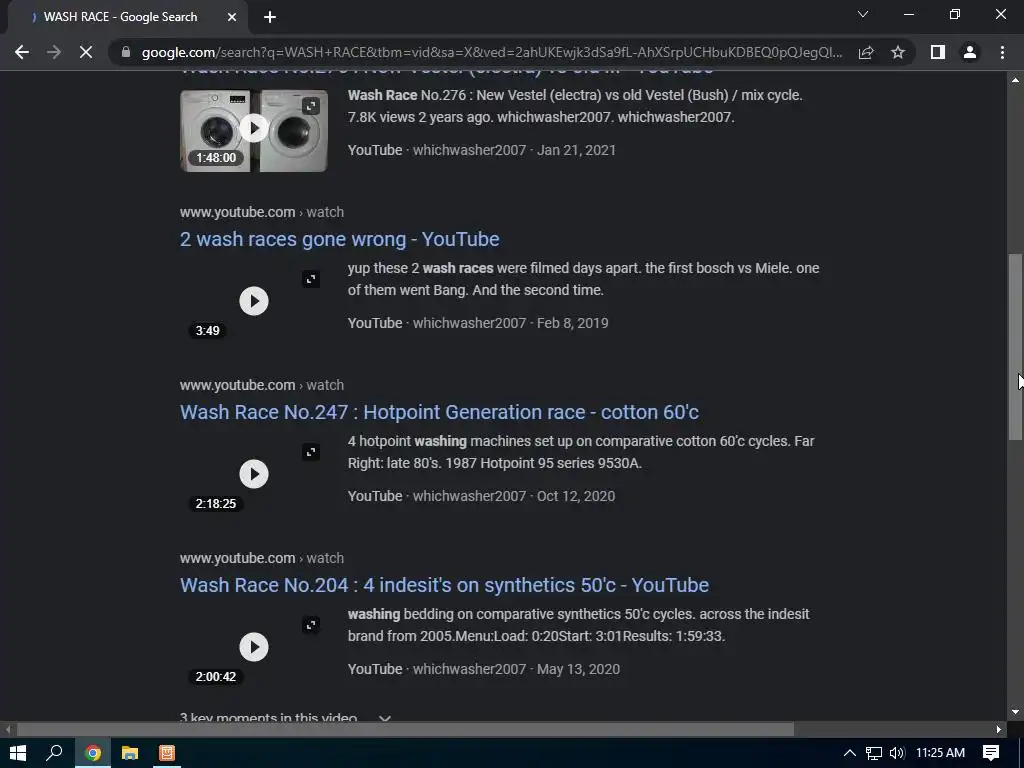Screen dimensions: 1024x768
Task: Close the WASH RACE Google Search tab
Action: pos(232,17)
